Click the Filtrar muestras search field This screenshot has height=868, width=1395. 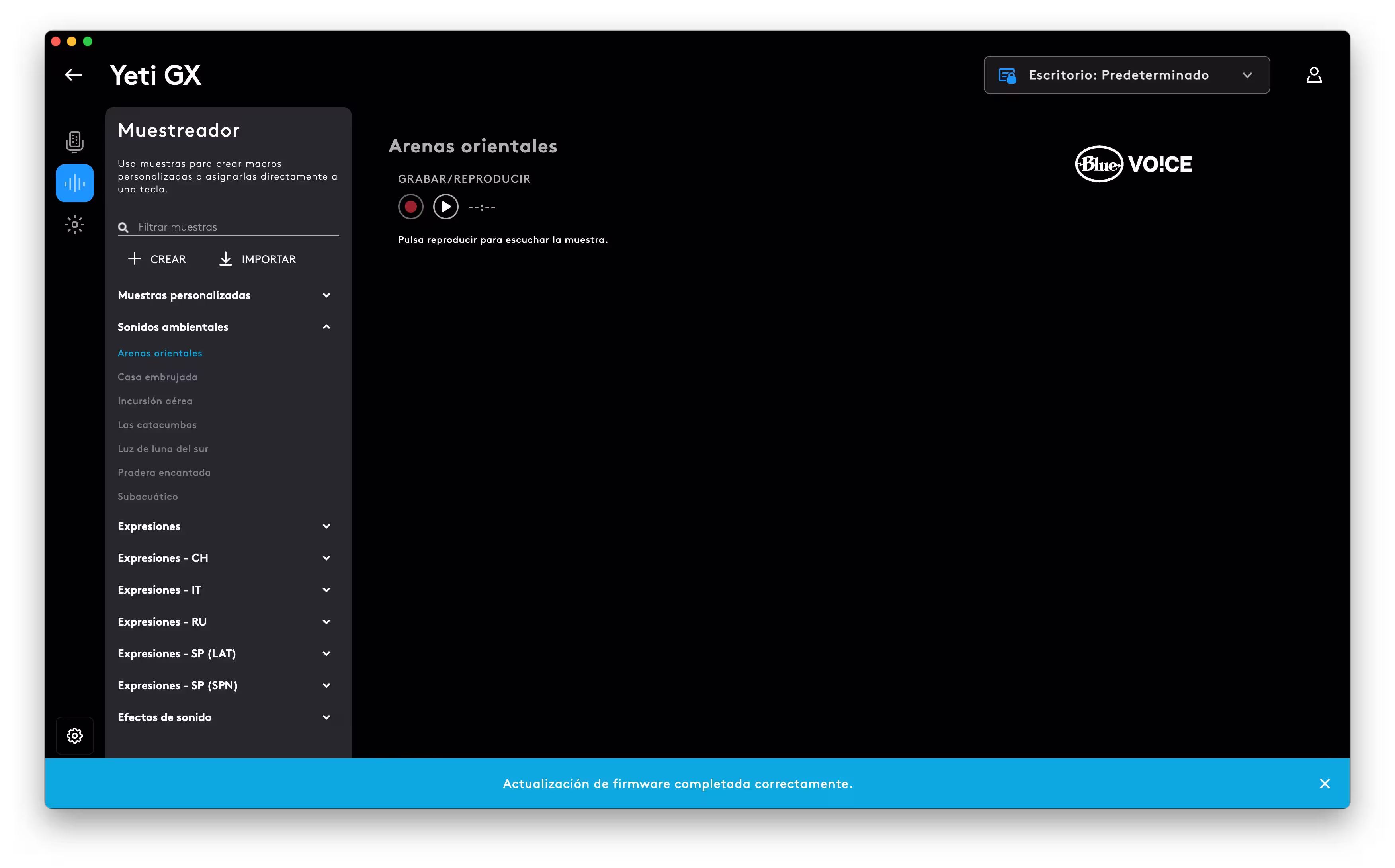click(x=229, y=227)
